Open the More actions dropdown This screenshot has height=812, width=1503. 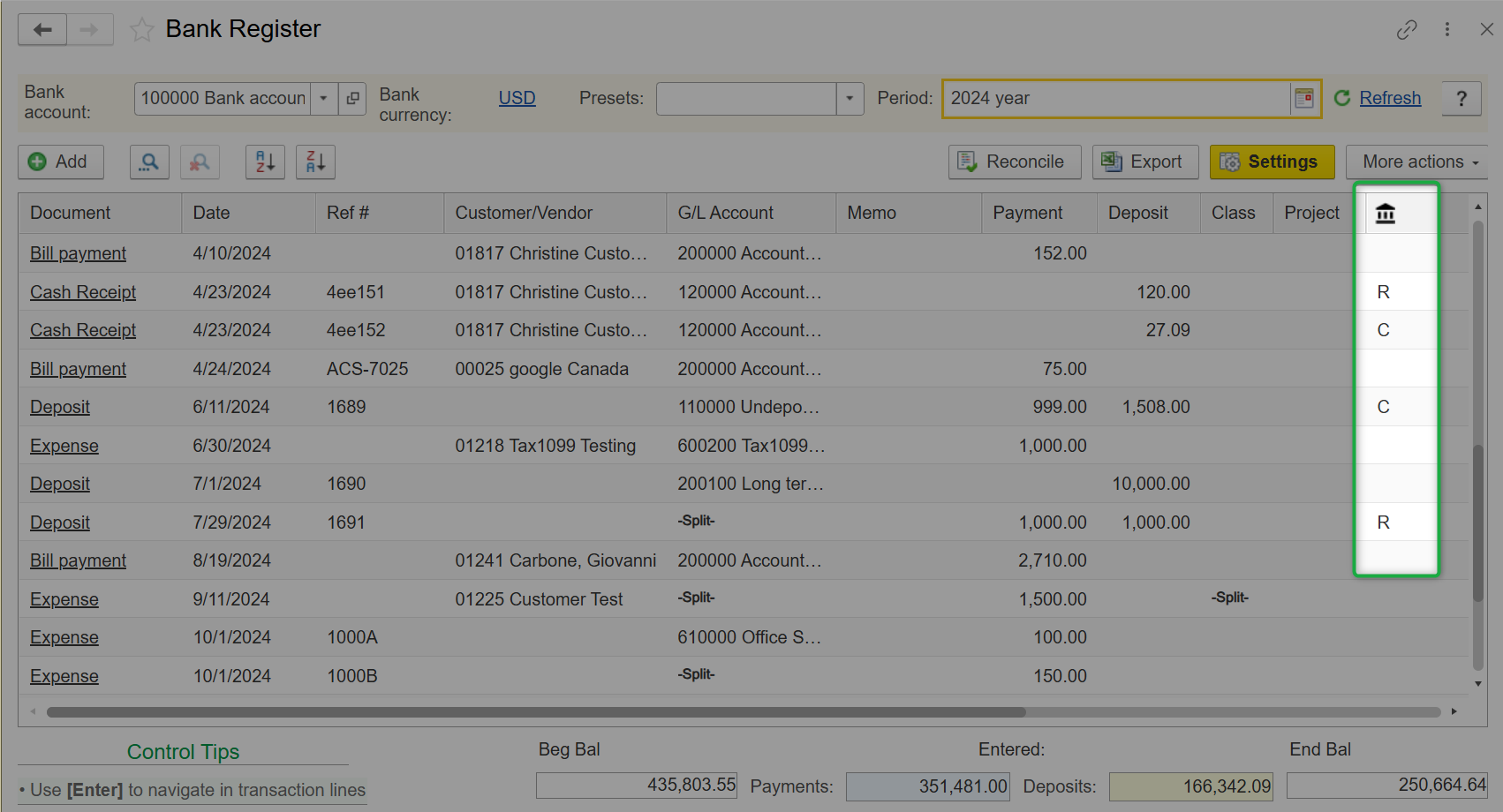[x=1418, y=162]
